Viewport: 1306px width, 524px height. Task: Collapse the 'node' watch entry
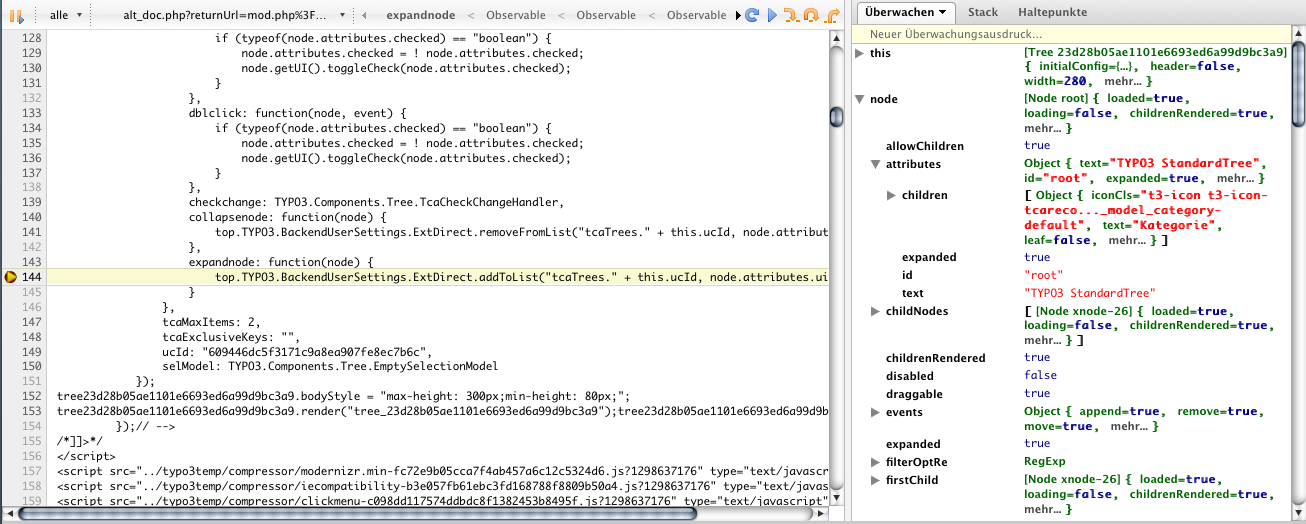pyautogui.click(x=859, y=99)
